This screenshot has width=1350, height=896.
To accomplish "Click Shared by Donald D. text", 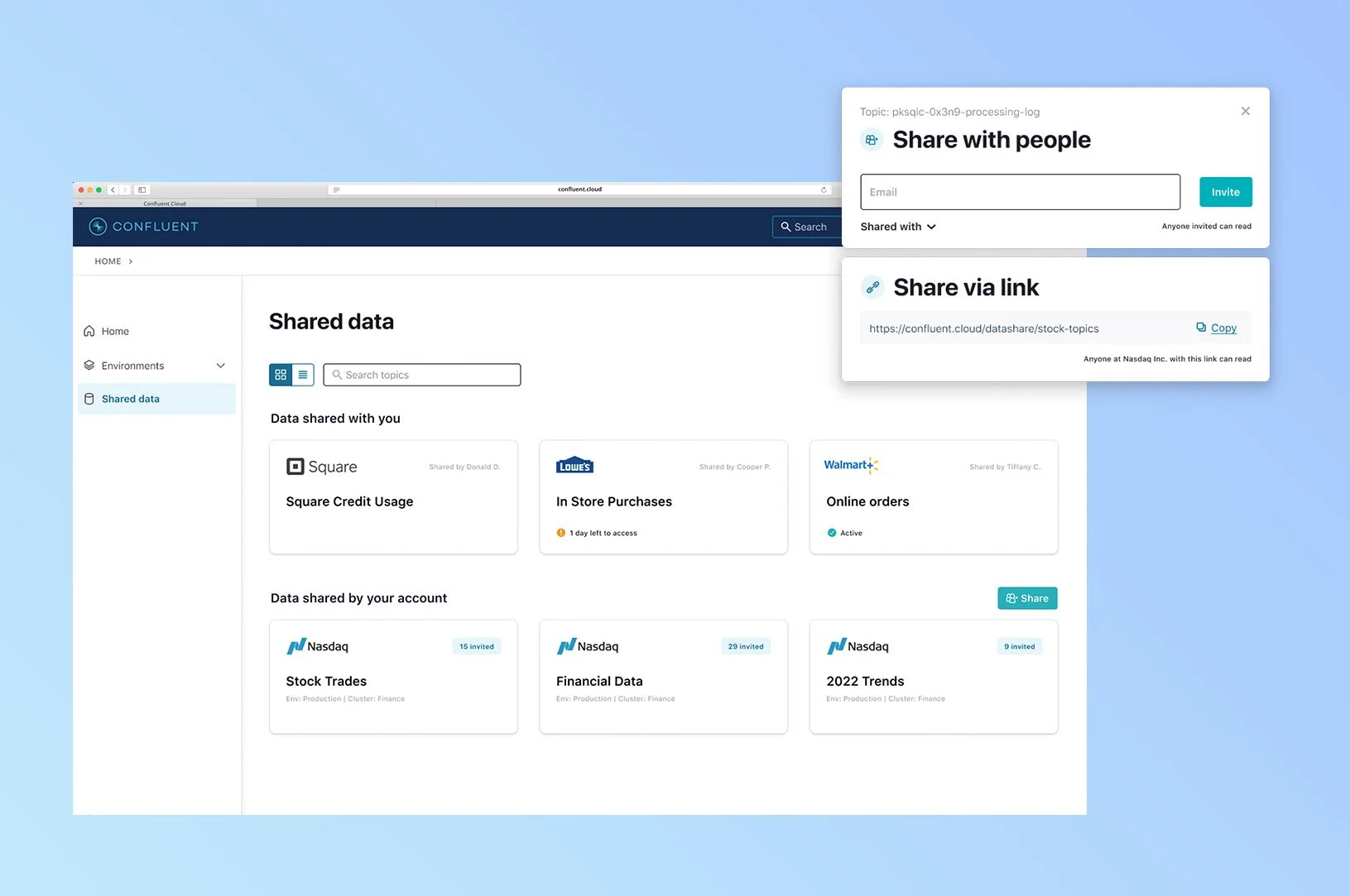I will click(464, 467).
